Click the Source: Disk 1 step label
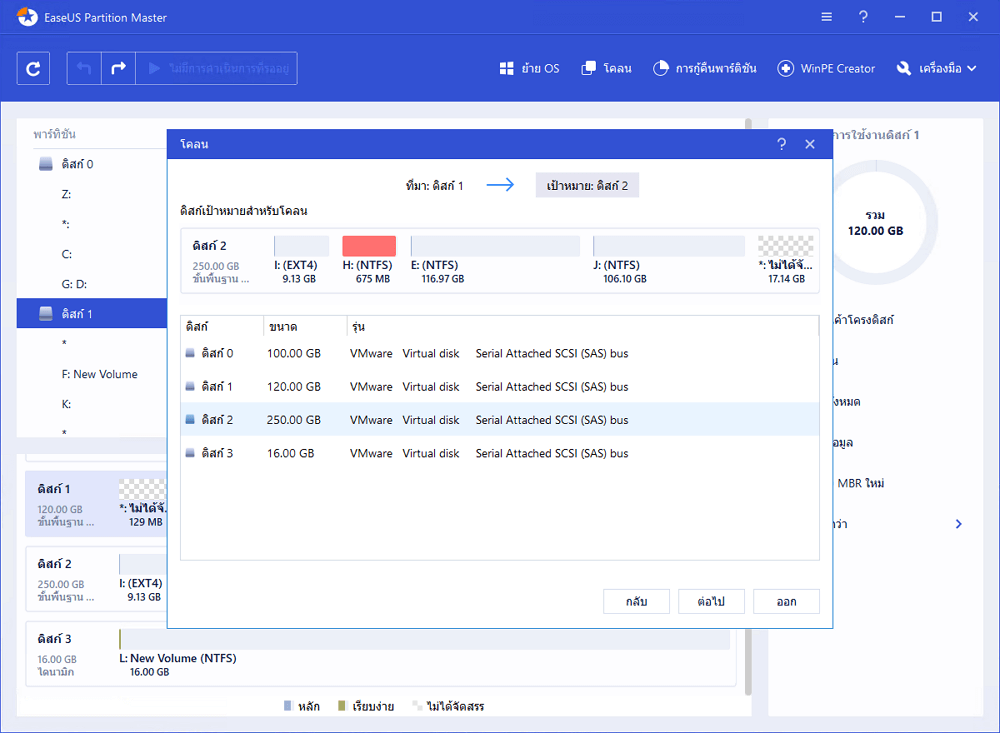The height and width of the screenshot is (733, 1000). (434, 186)
